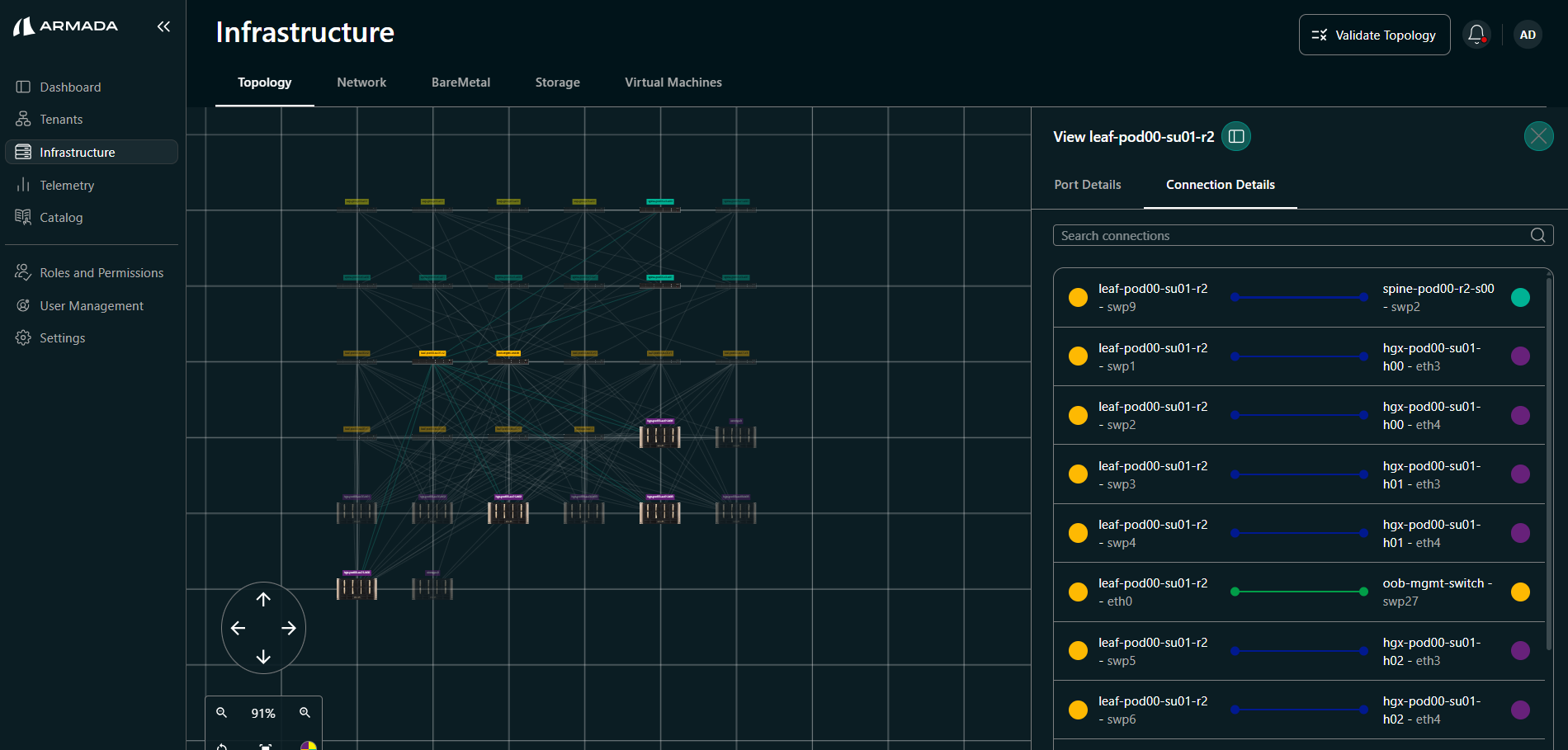Zoom in on the topology canvas
The width and height of the screenshot is (1568, 750).
(x=305, y=713)
